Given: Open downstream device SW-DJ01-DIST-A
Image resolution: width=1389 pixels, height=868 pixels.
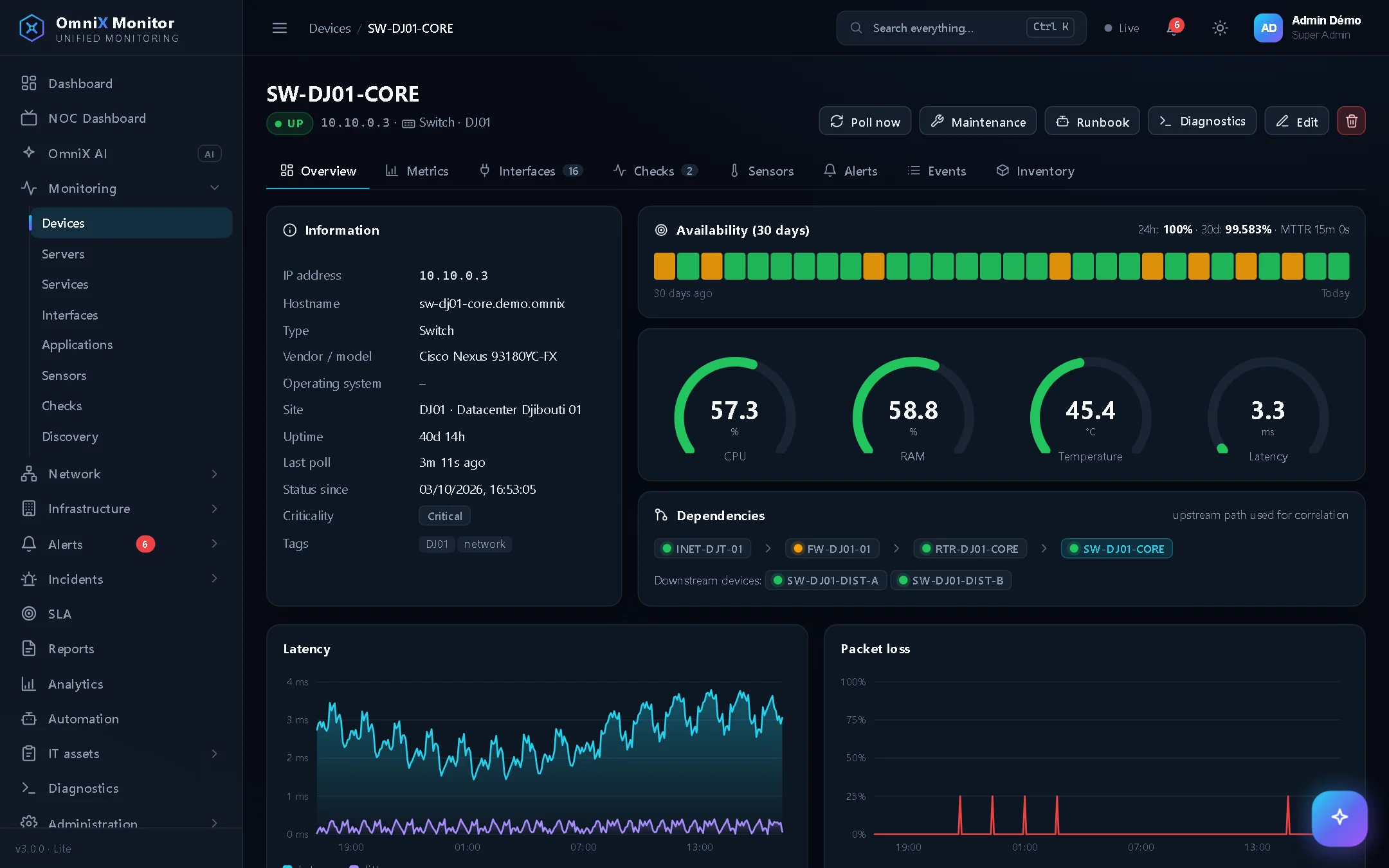Looking at the screenshot, I should click(x=826, y=580).
